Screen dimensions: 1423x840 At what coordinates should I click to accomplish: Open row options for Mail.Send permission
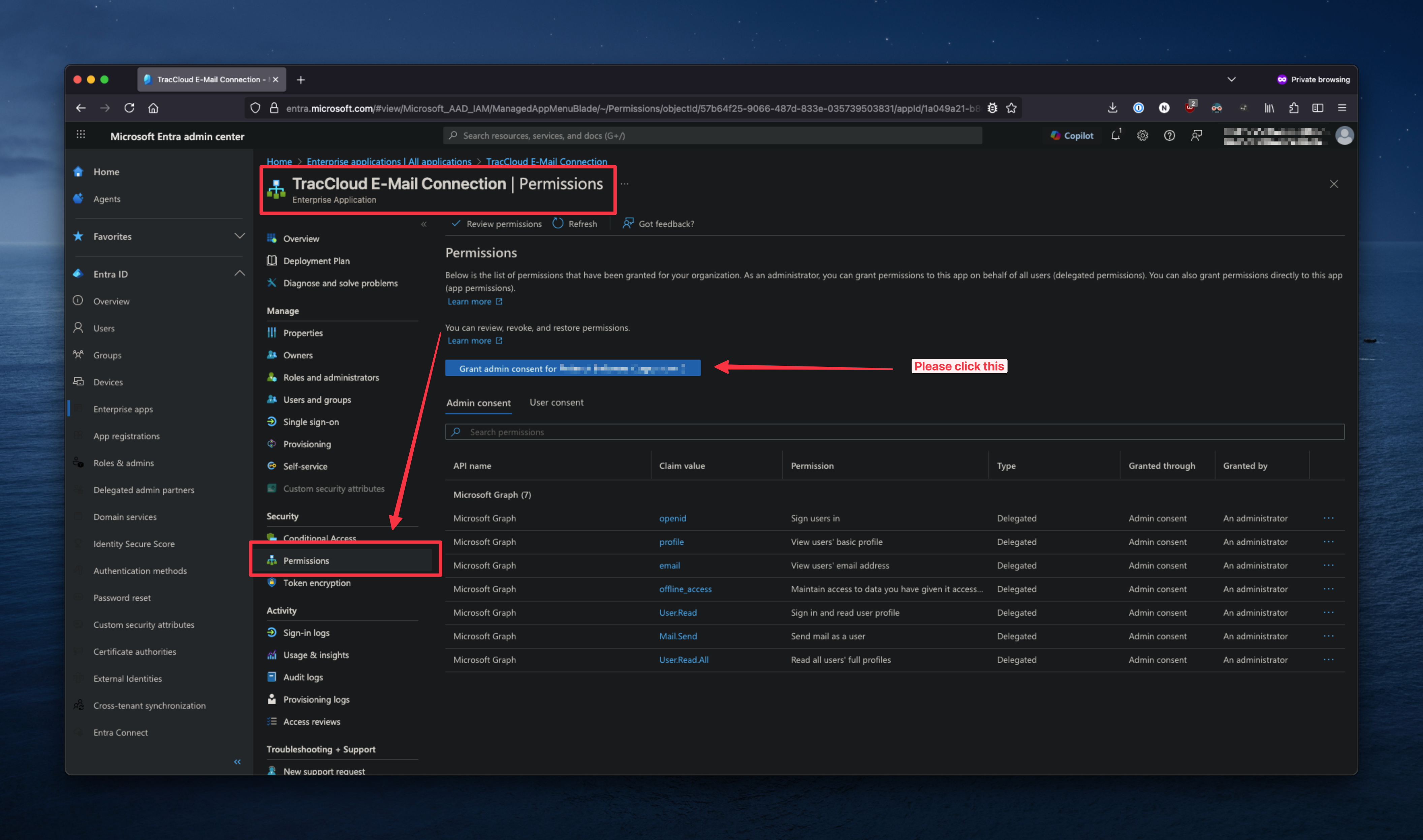[x=1328, y=636]
